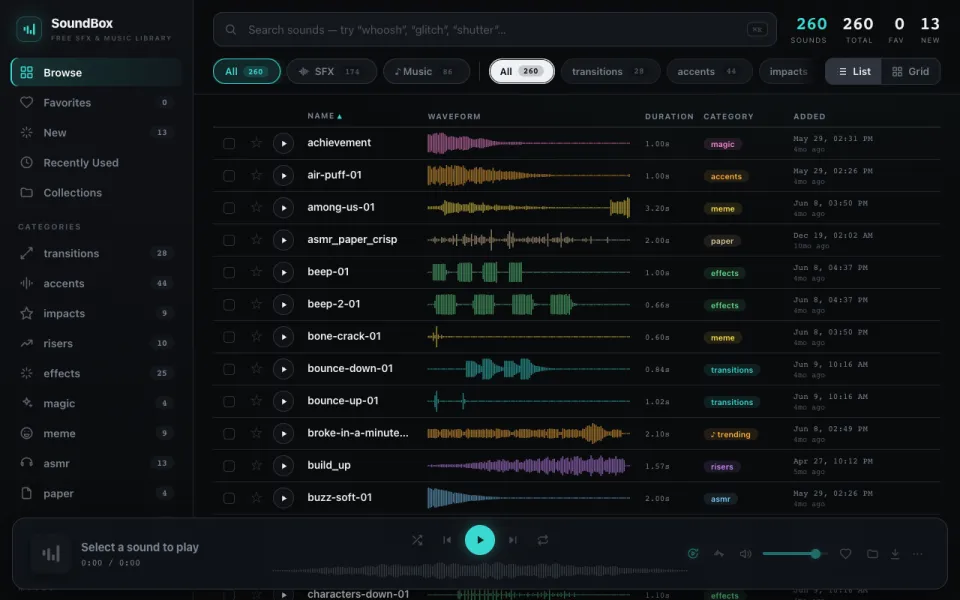960x600 pixels.
Task: Select the meme category in sidebar
Action: (96, 433)
